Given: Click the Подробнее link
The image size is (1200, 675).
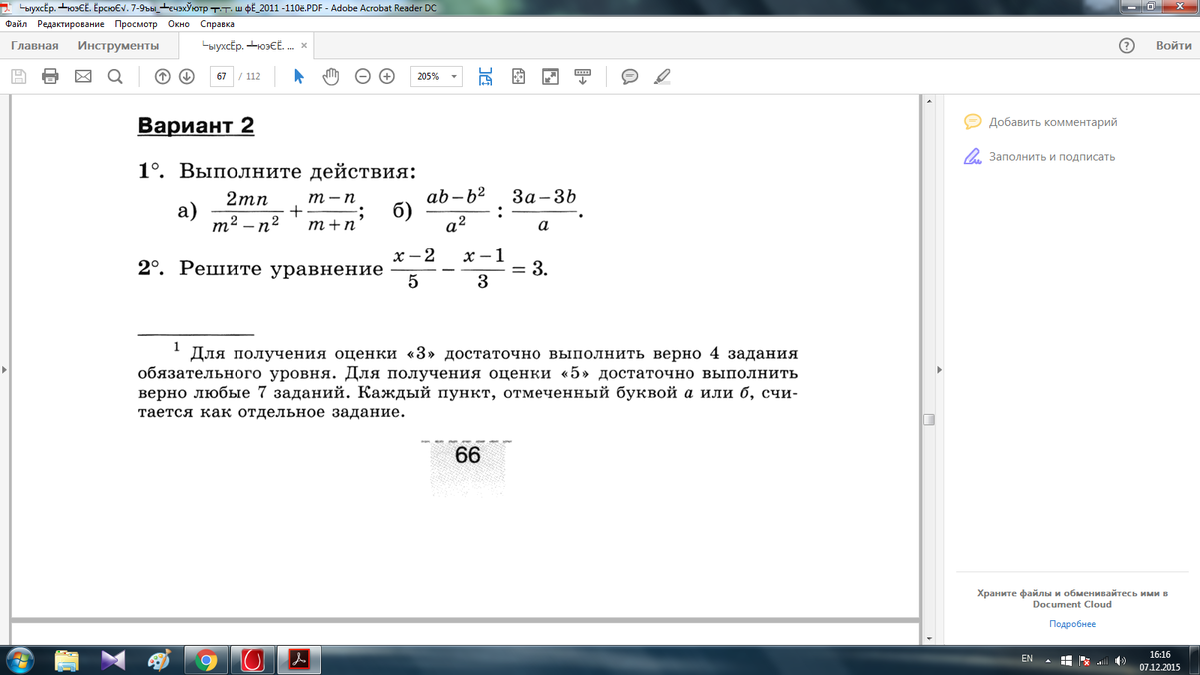Looking at the screenshot, I should coord(1072,624).
